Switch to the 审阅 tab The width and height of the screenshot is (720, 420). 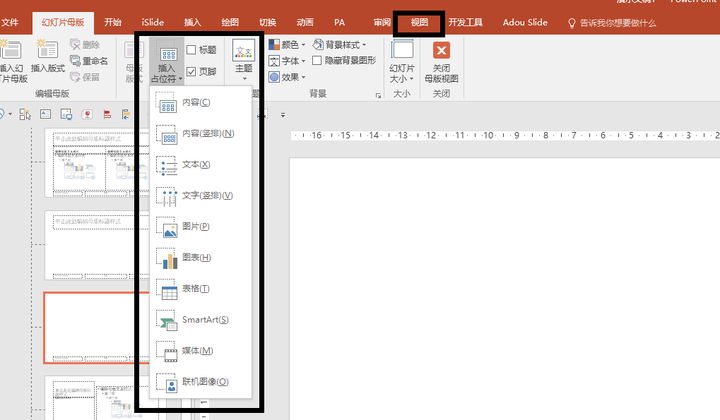[382, 22]
